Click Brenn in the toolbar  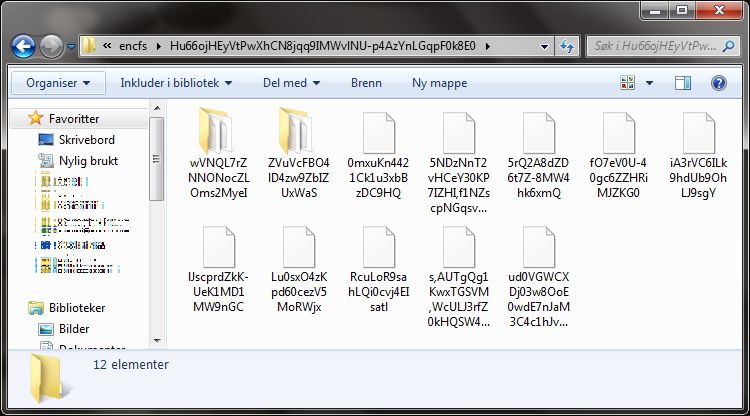(366, 84)
